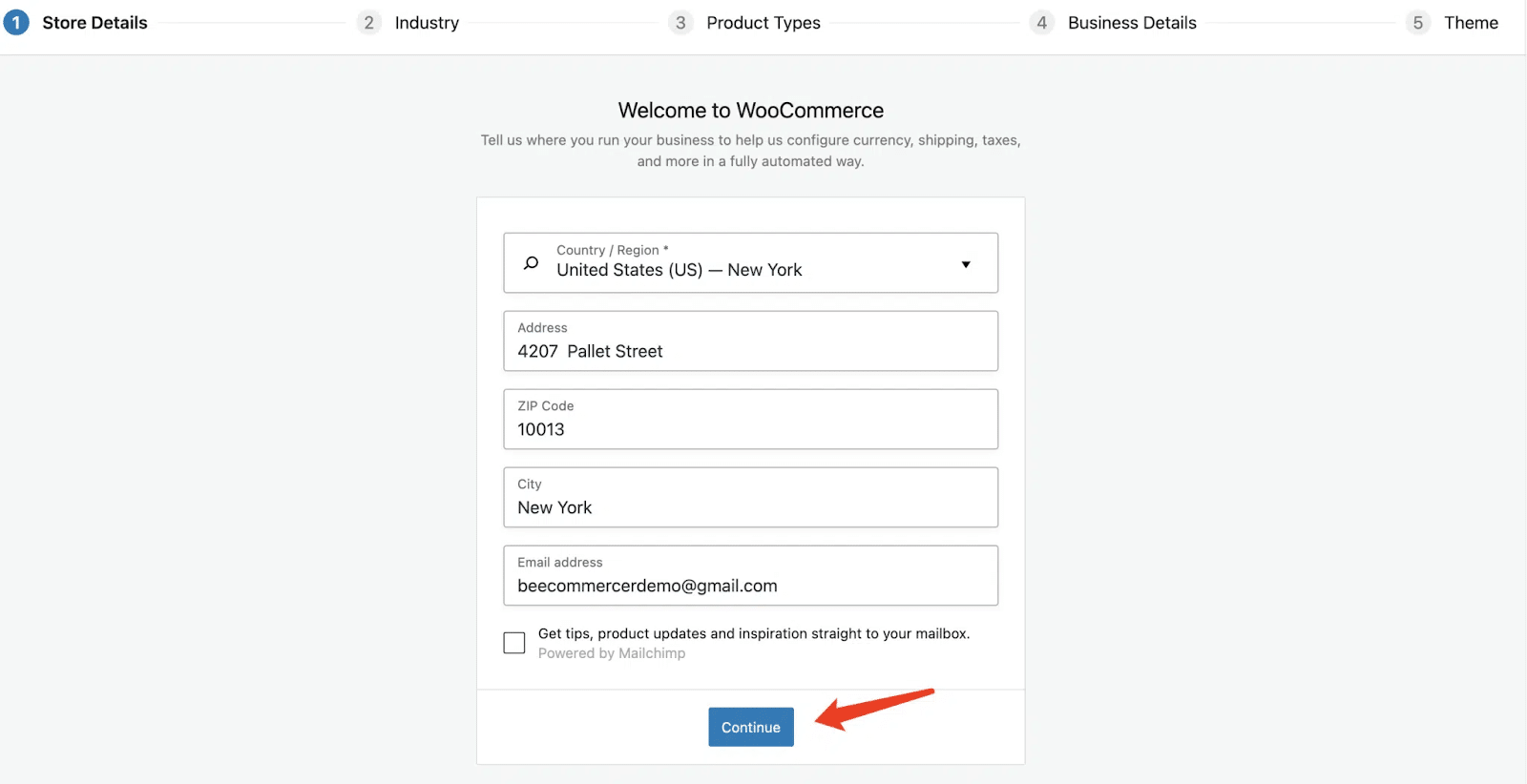The height and width of the screenshot is (784, 1527).
Task: Jump to the Business Details step
Action: coord(1132,22)
